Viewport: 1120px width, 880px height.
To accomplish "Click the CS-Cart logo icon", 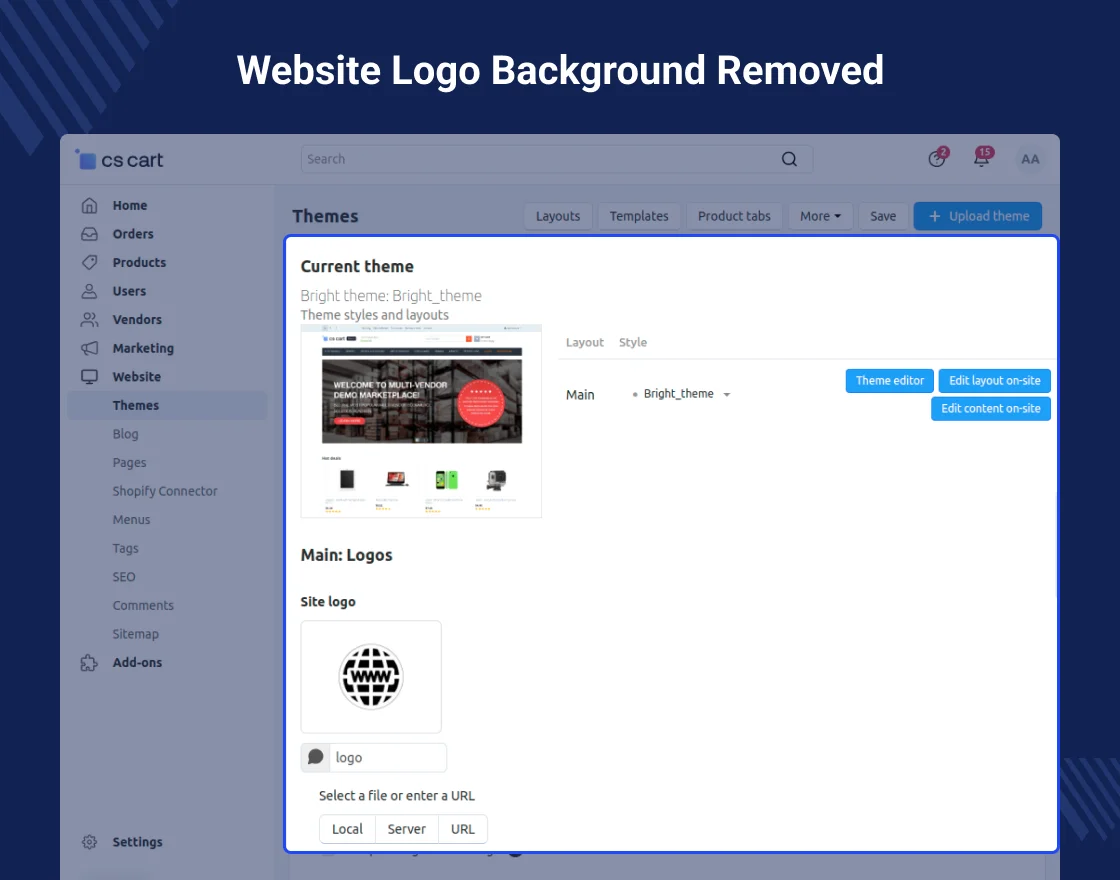I will point(87,160).
